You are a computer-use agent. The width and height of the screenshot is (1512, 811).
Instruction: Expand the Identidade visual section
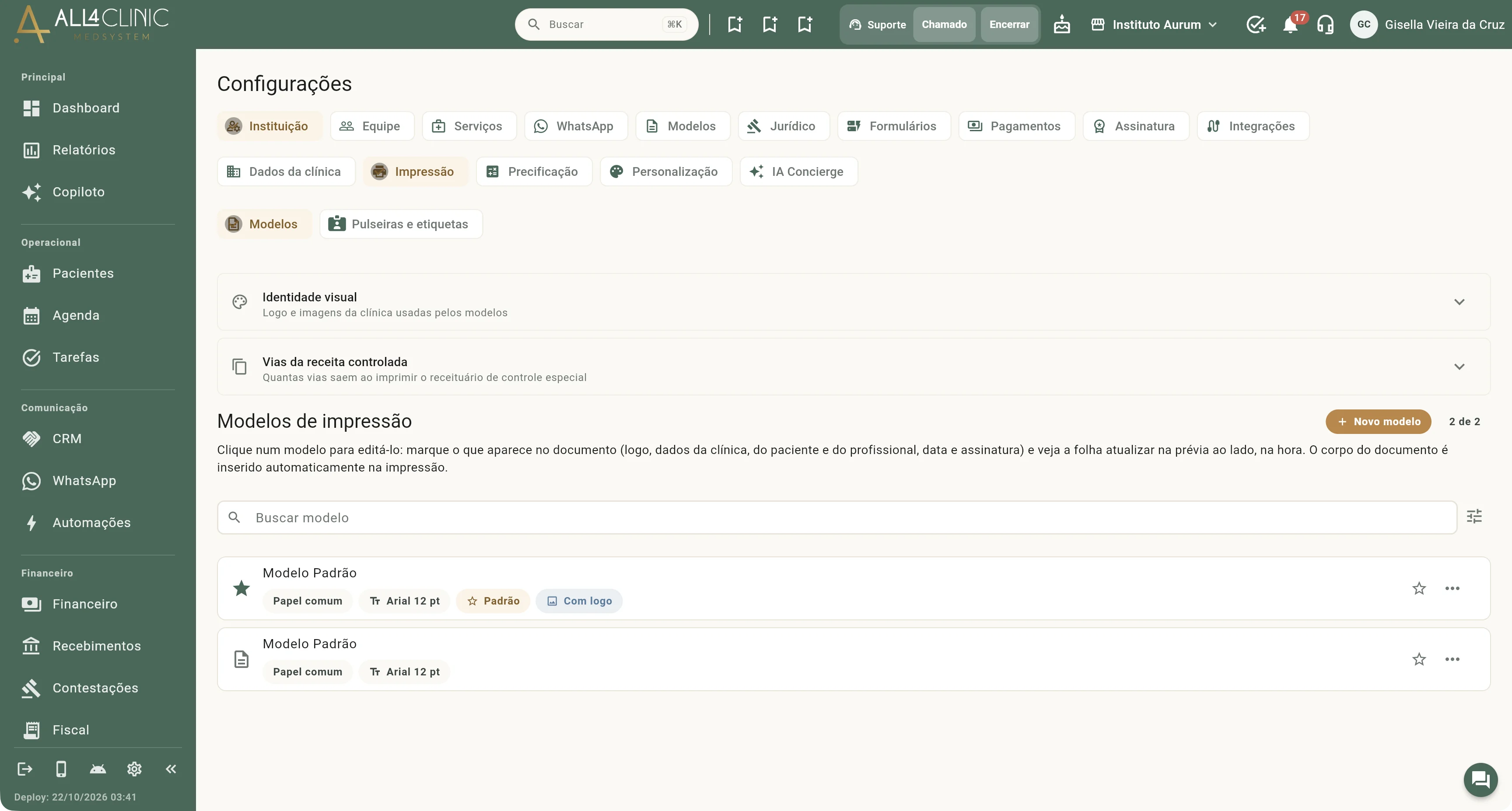pyautogui.click(x=854, y=302)
